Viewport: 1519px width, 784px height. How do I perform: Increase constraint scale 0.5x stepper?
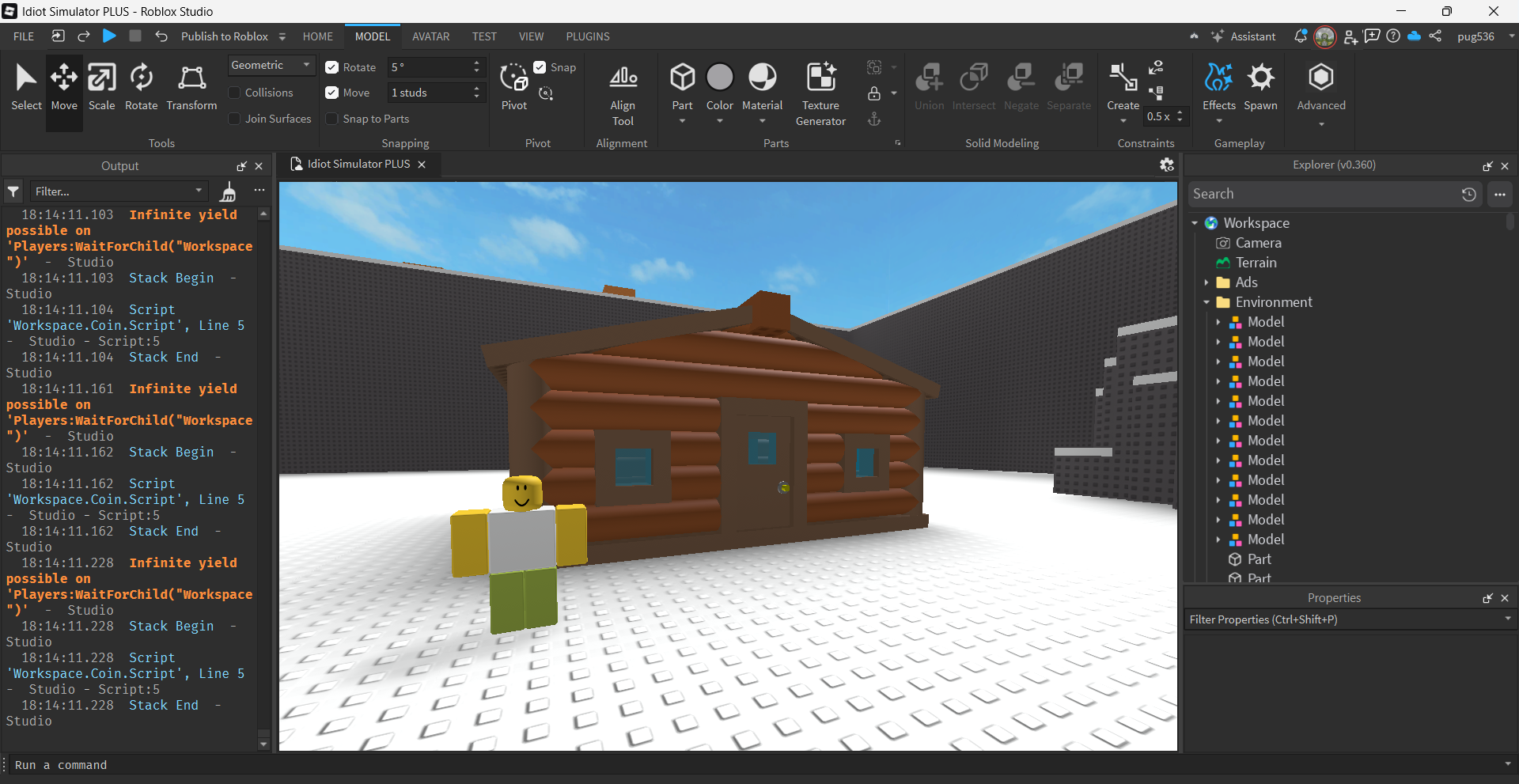[1180, 112]
